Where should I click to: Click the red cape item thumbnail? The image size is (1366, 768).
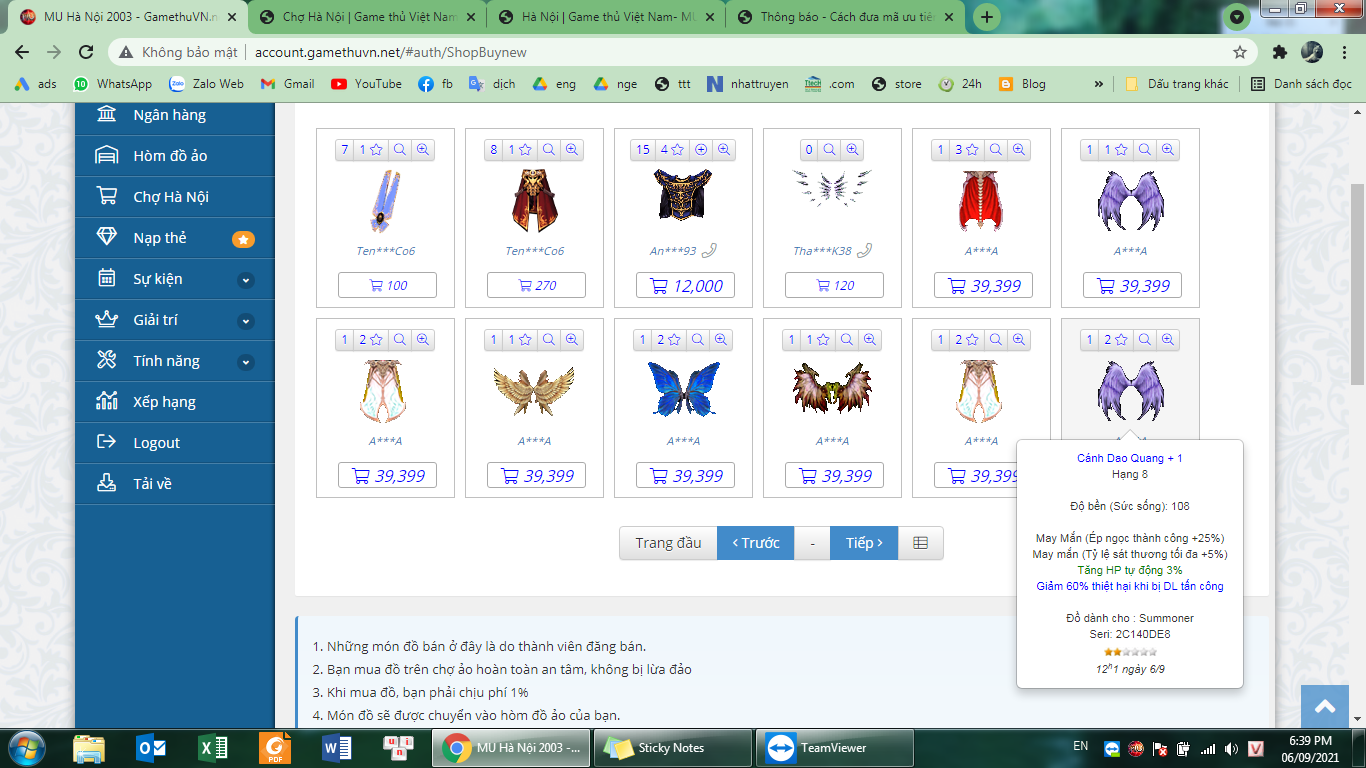982,200
